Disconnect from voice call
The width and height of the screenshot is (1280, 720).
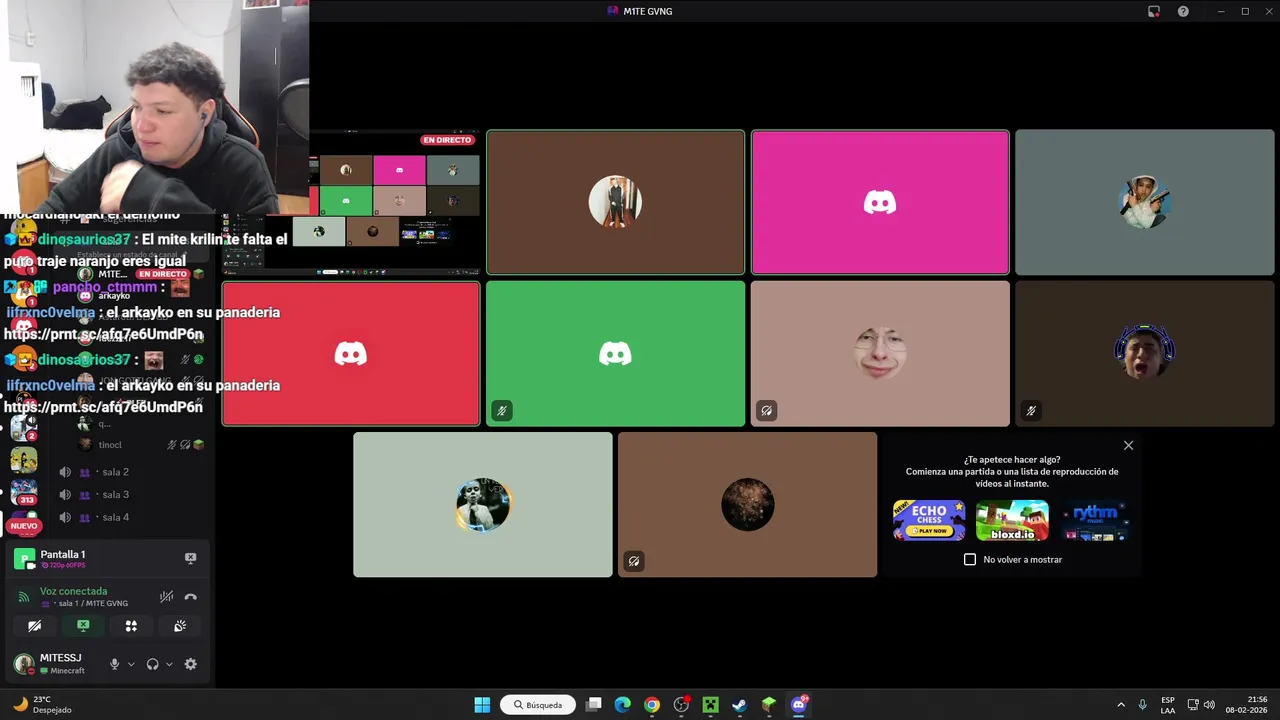pos(191,597)
